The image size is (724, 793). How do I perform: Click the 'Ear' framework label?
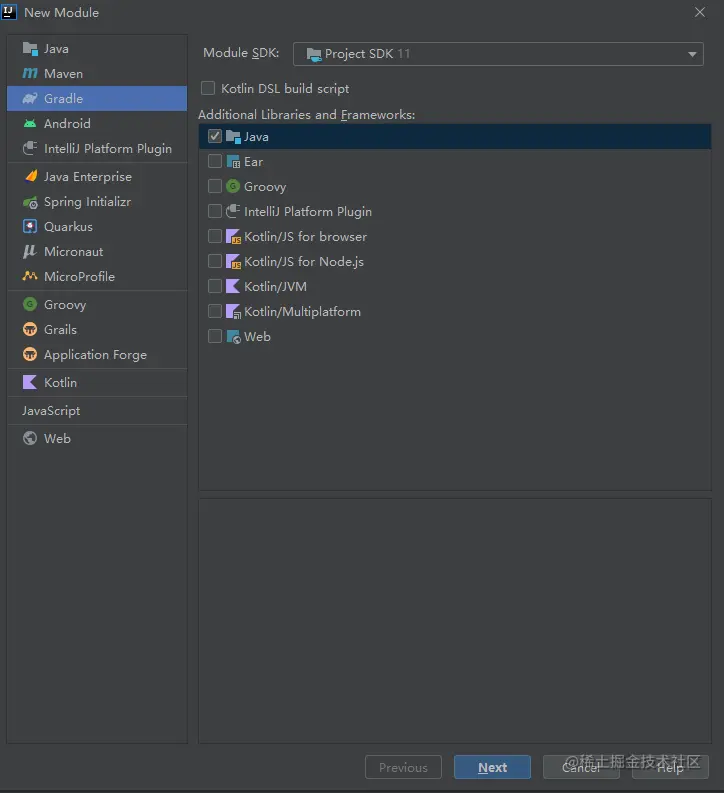click(x=253, y=162)
